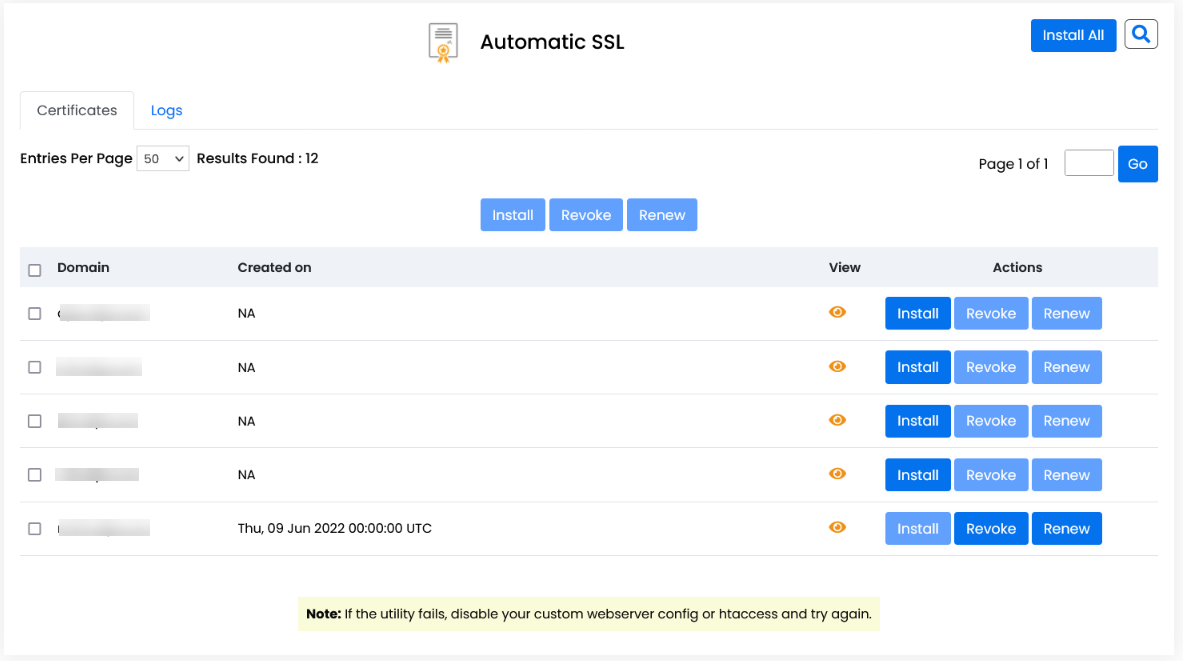Check the select-all checkbox in the header
The image size is (1183, 661).
pos(34,270)
